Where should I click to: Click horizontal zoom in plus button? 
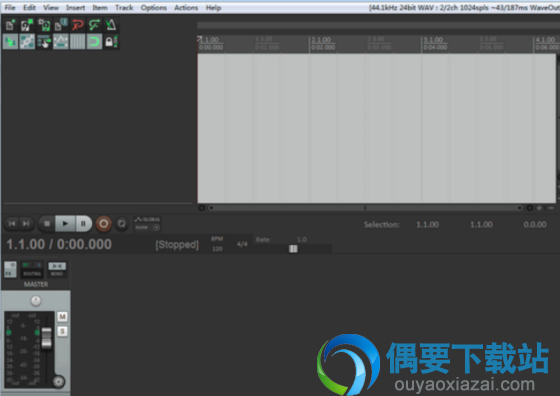(x=539, y=208)
